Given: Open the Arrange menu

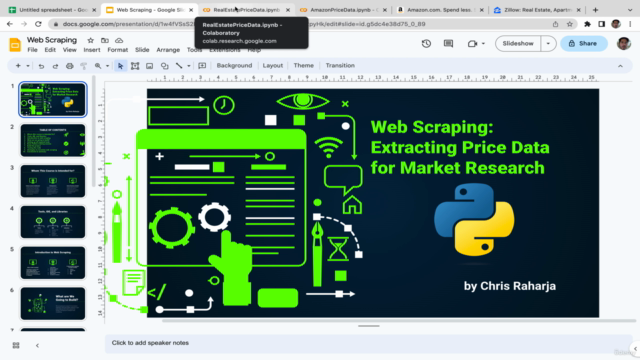Looking at the screenshot, I should (x=168, y=50).
